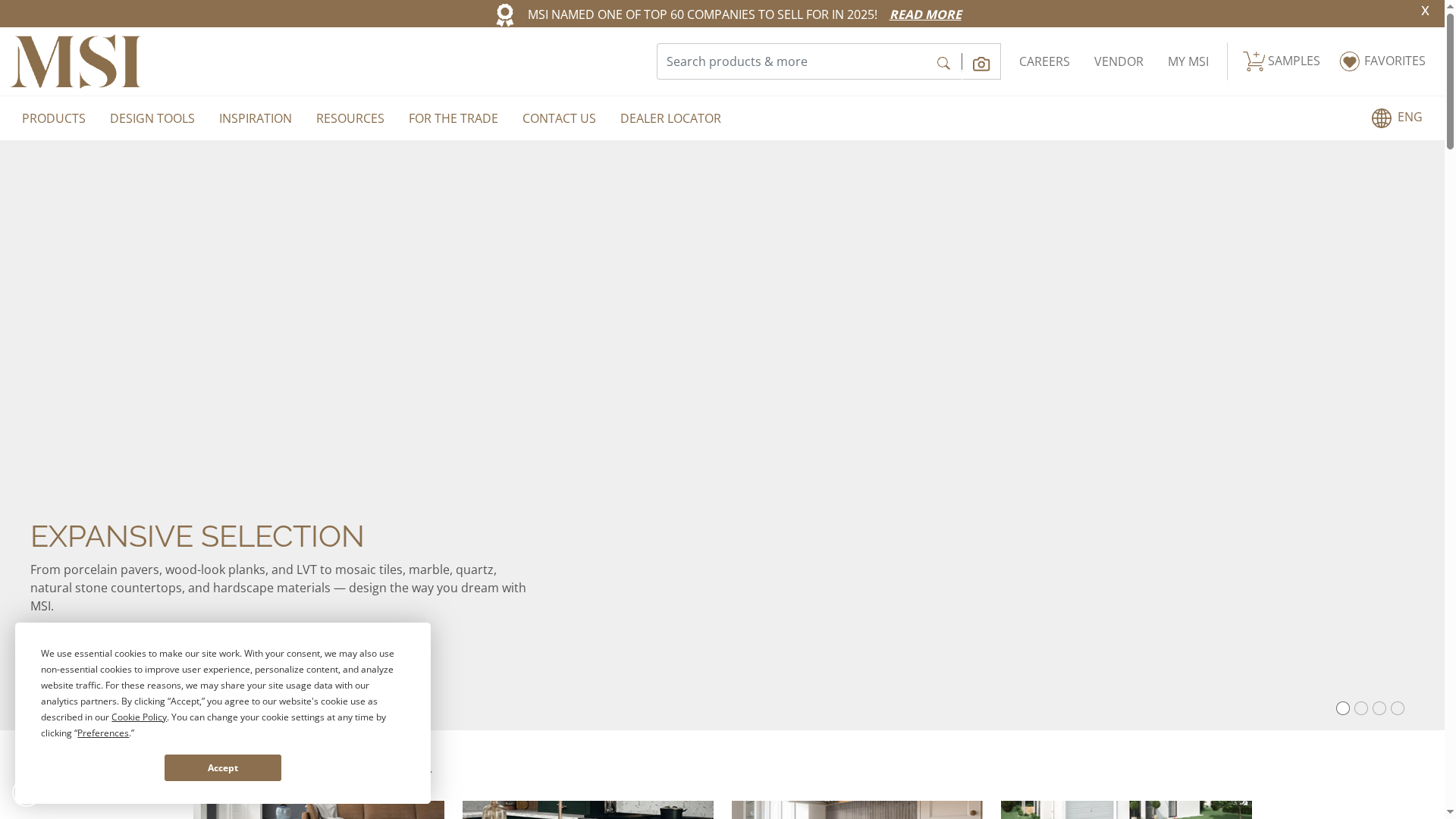Accept the cookie policy

tap(222, 767)
